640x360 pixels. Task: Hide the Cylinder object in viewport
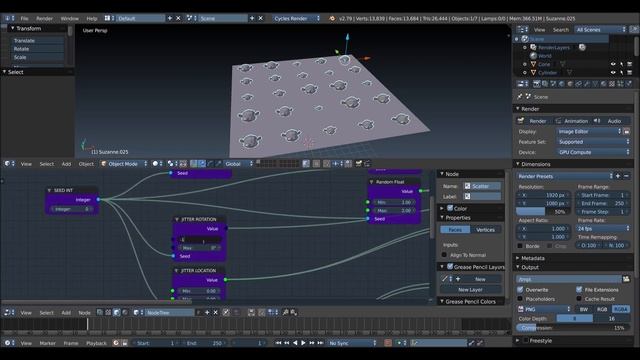[x=613, y=72]
